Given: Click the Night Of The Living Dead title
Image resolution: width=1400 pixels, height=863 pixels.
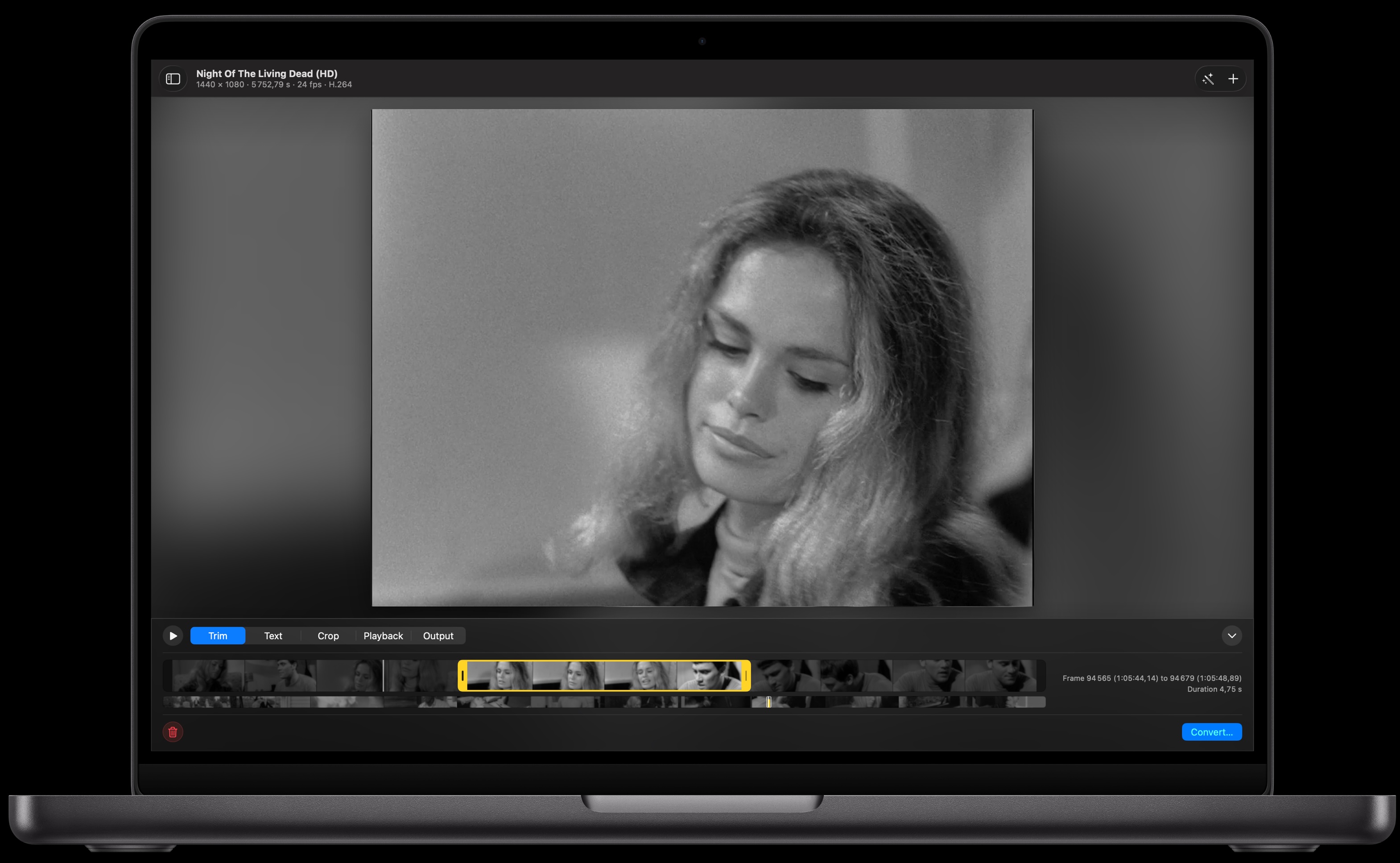Looking at the screenshot, I should (267, 74).
